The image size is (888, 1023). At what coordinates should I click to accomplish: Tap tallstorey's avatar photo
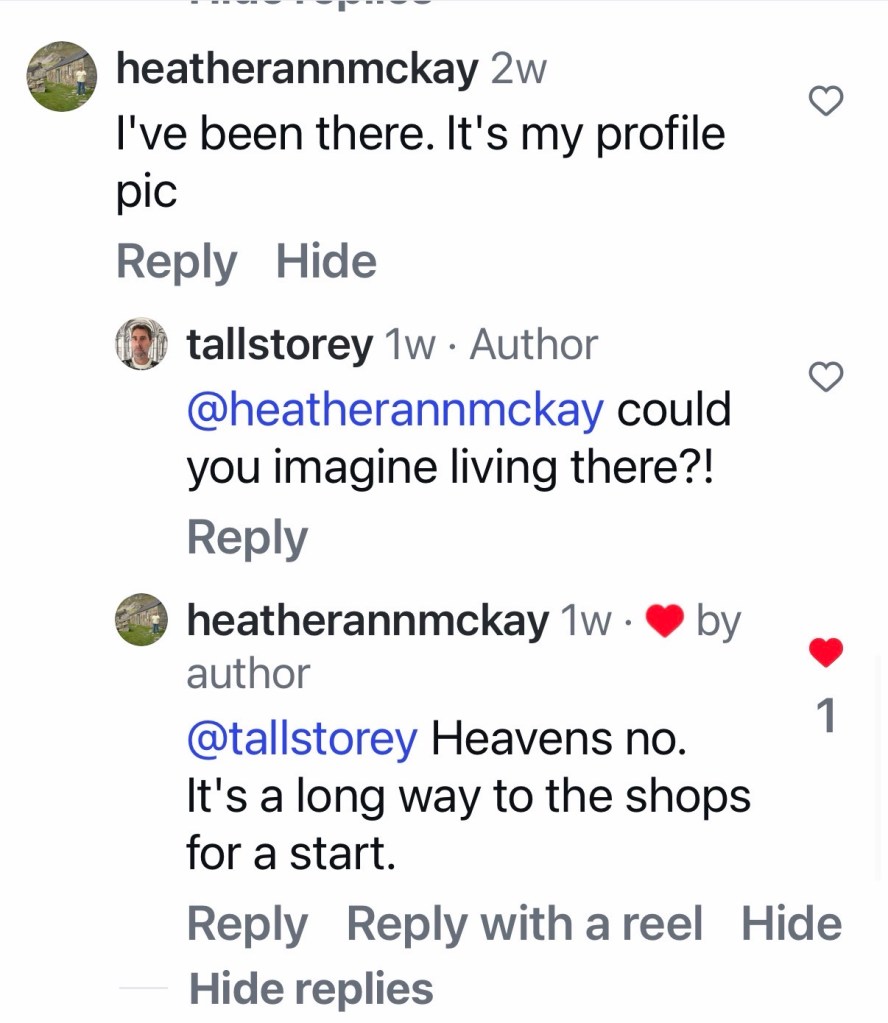[142, 345]
